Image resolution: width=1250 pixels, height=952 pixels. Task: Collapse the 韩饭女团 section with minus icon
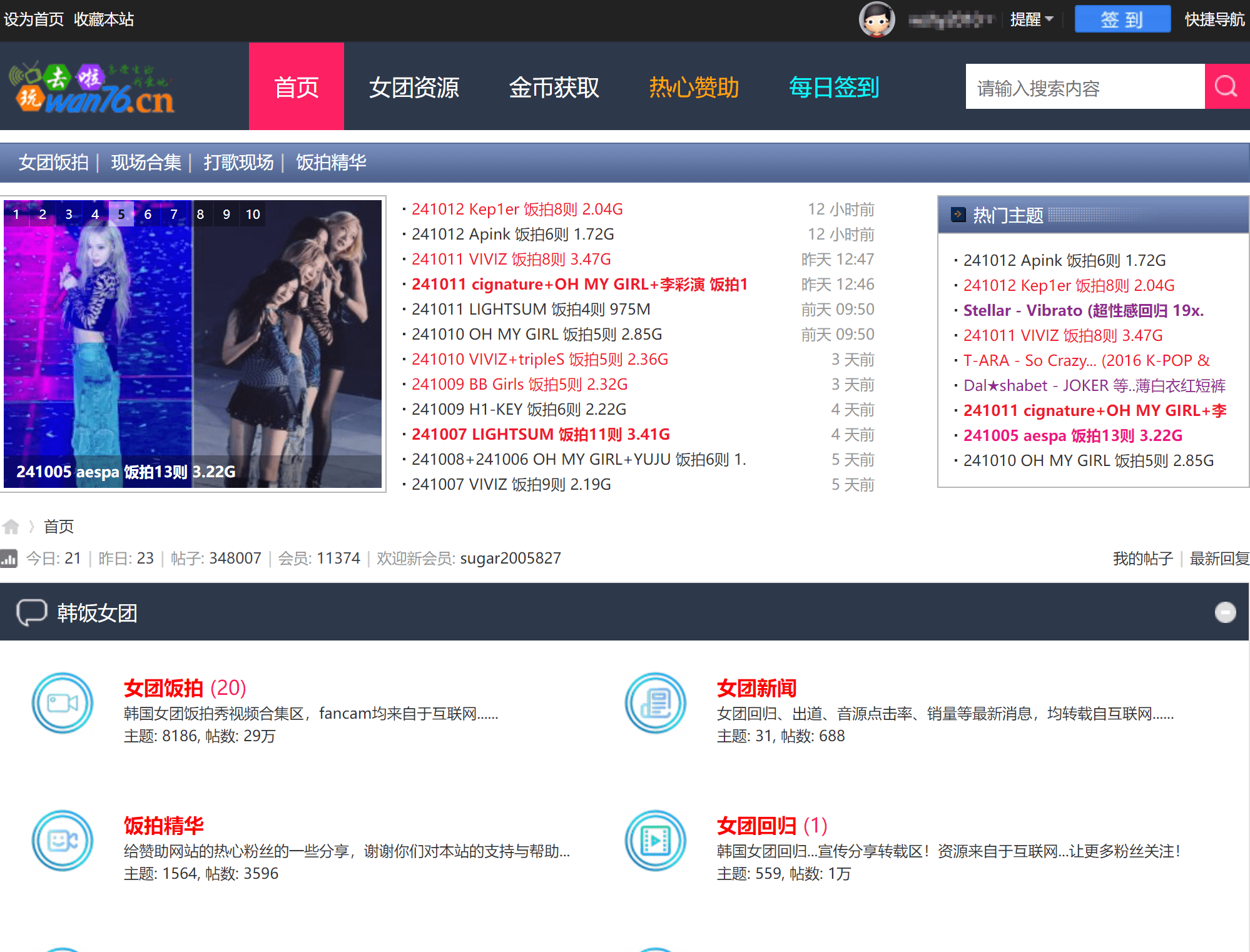pos(1225,612)
